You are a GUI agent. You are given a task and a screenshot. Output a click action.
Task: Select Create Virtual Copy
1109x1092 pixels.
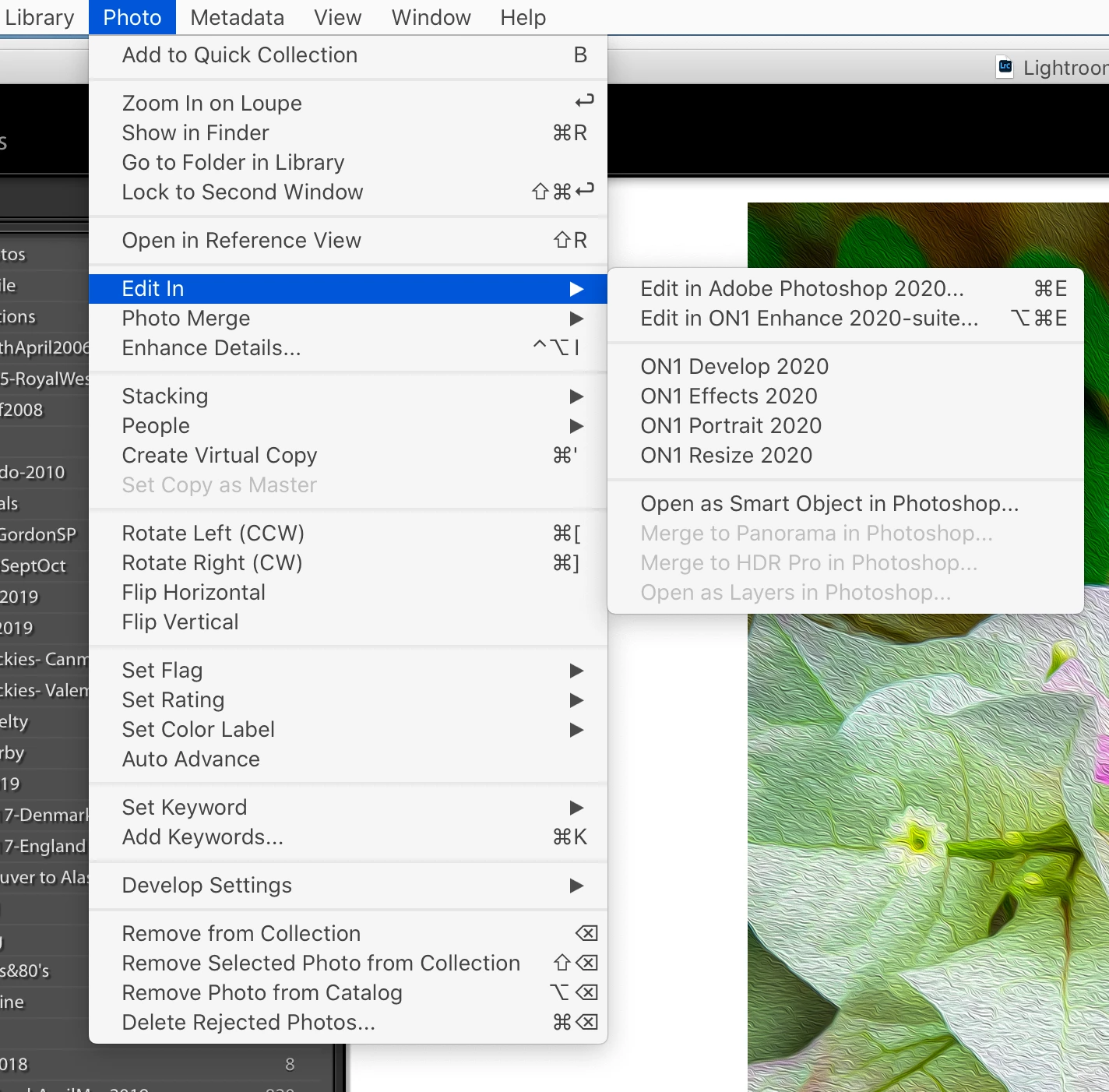(x=348, y=456)
